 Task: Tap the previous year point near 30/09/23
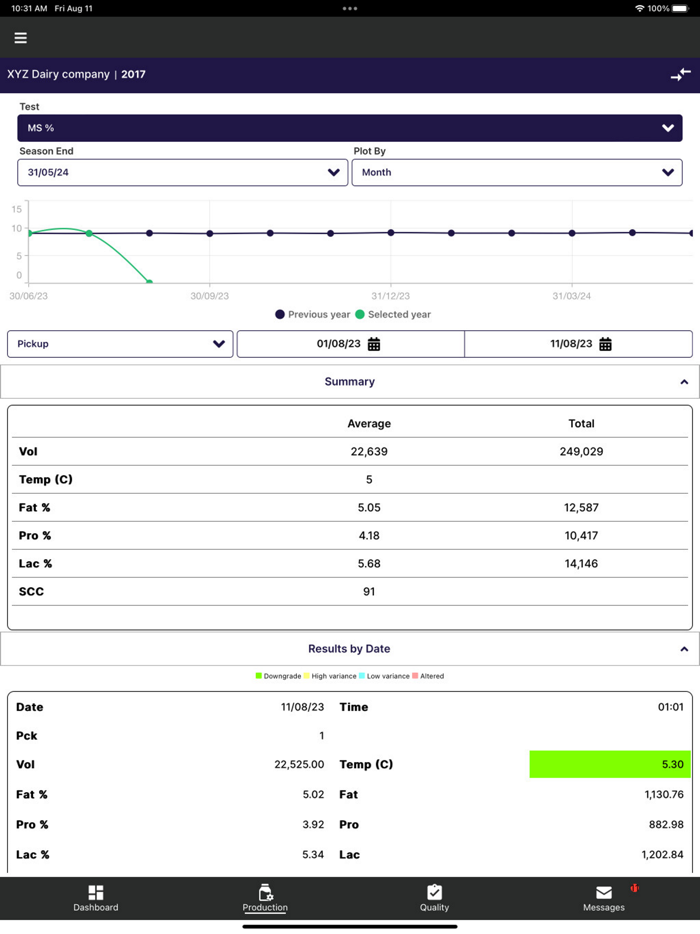pyautogui.click(x=210, y=234)
